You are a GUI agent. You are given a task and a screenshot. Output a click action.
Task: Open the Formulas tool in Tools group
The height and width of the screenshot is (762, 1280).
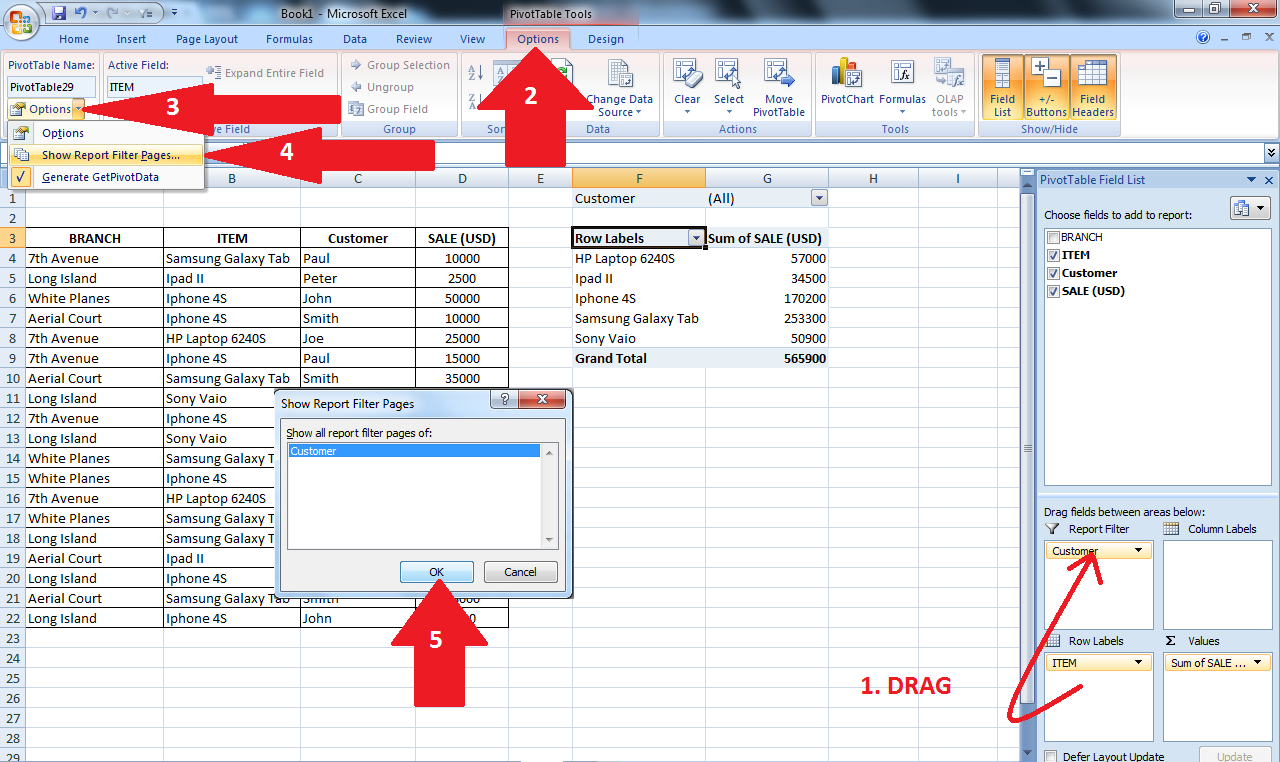[902, 86]
